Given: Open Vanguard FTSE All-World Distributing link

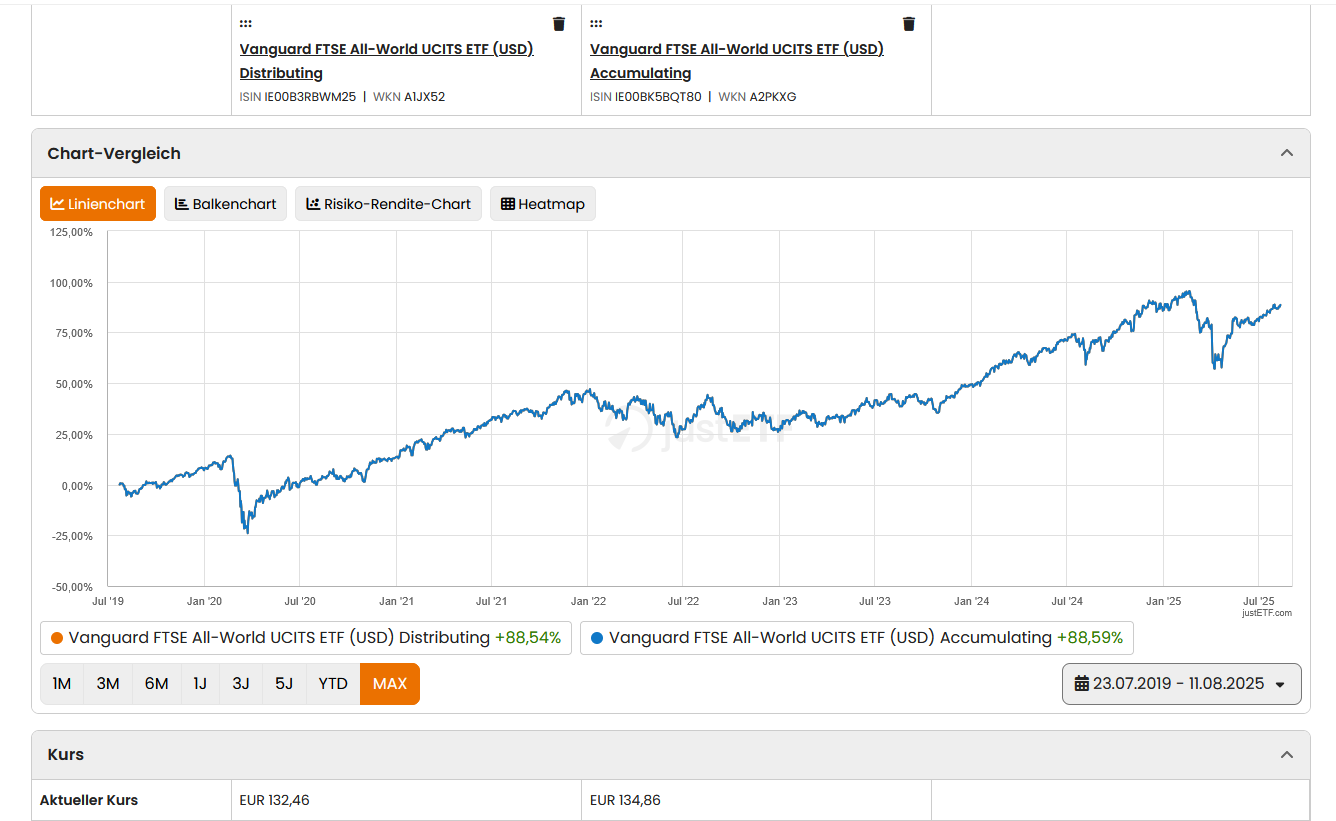Looking at the screenshot, I should pyautogui.click(x=386, y=49).
